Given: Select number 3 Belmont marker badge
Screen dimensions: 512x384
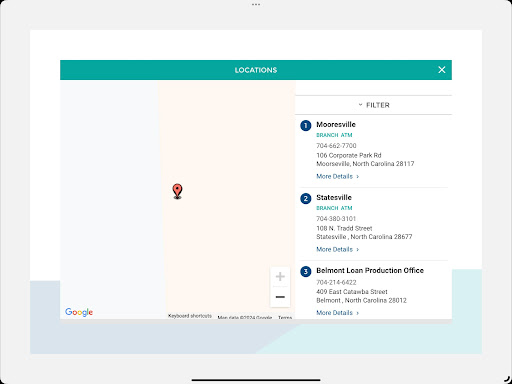Looking at the screenshot, I should 306,271.
